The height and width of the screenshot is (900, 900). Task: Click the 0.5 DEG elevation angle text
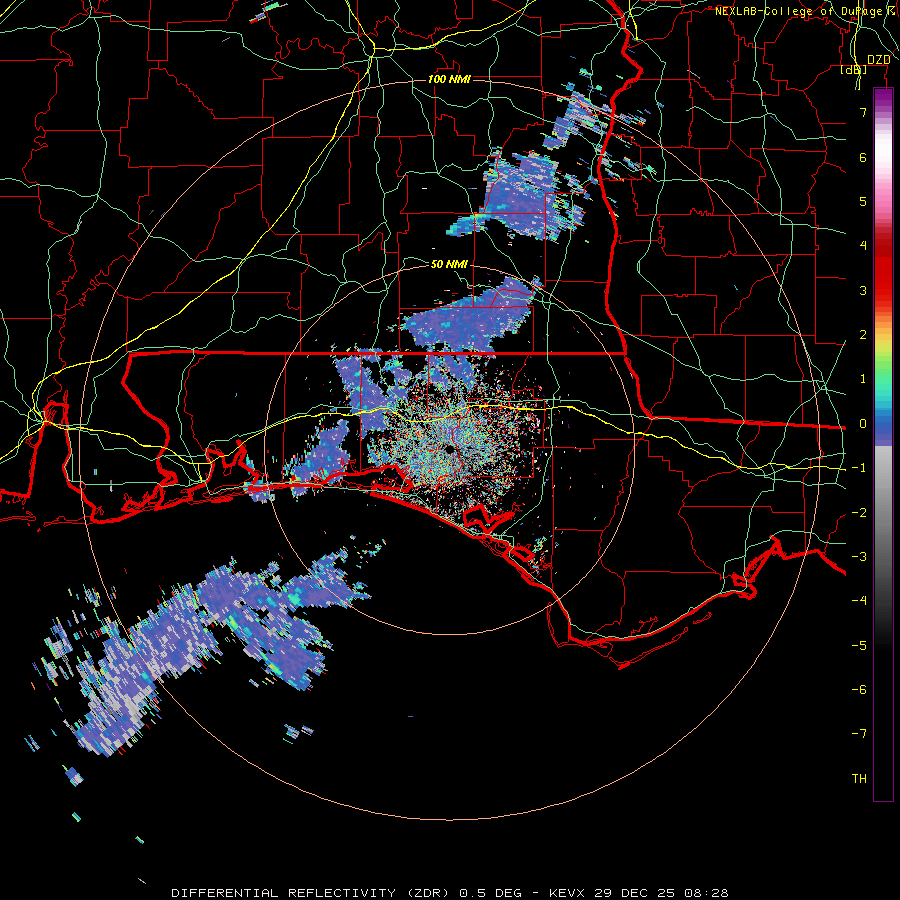(x=491, y=893)
